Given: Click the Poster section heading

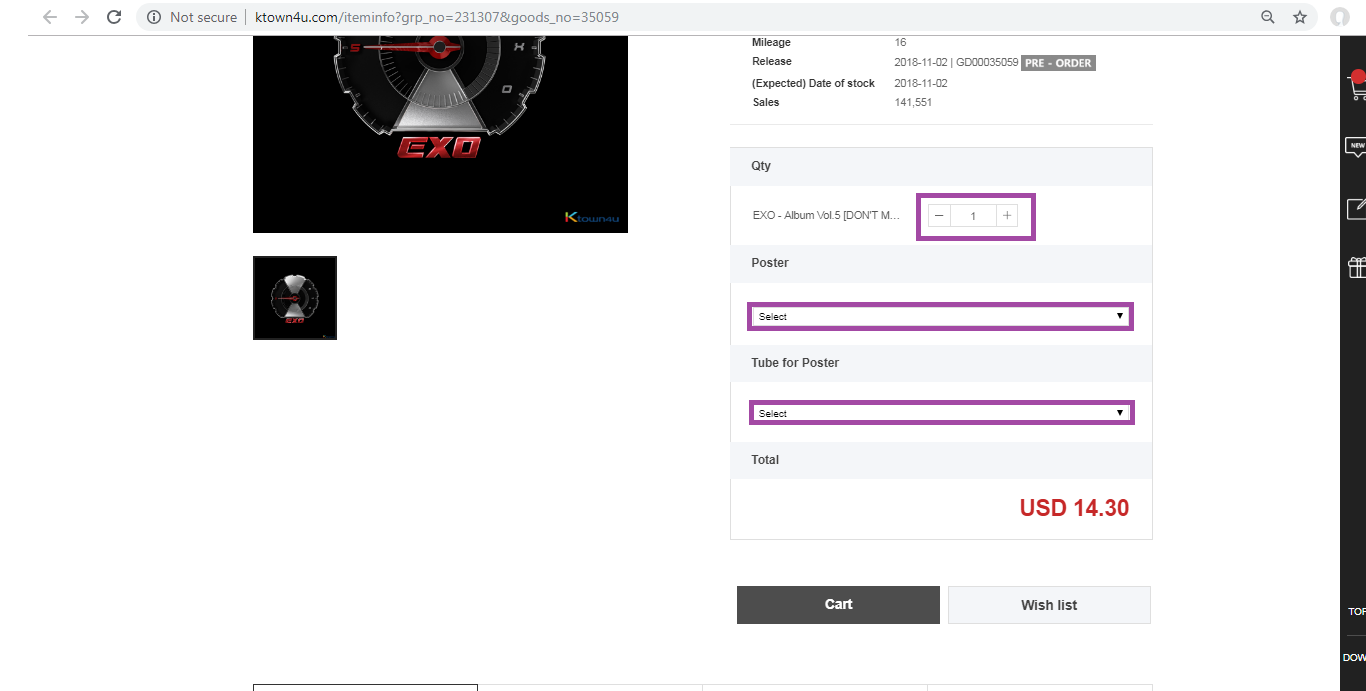Looking at the screenshot, I should 770,263.
